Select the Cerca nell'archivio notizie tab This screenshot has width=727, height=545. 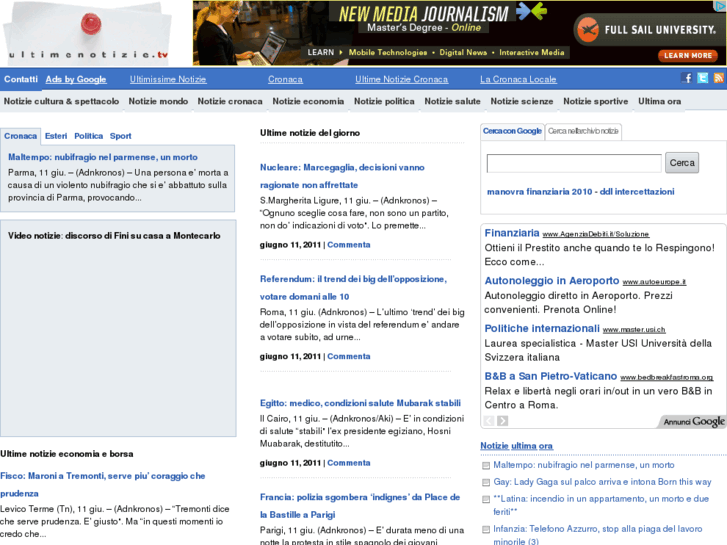click(x=583, y=131)
